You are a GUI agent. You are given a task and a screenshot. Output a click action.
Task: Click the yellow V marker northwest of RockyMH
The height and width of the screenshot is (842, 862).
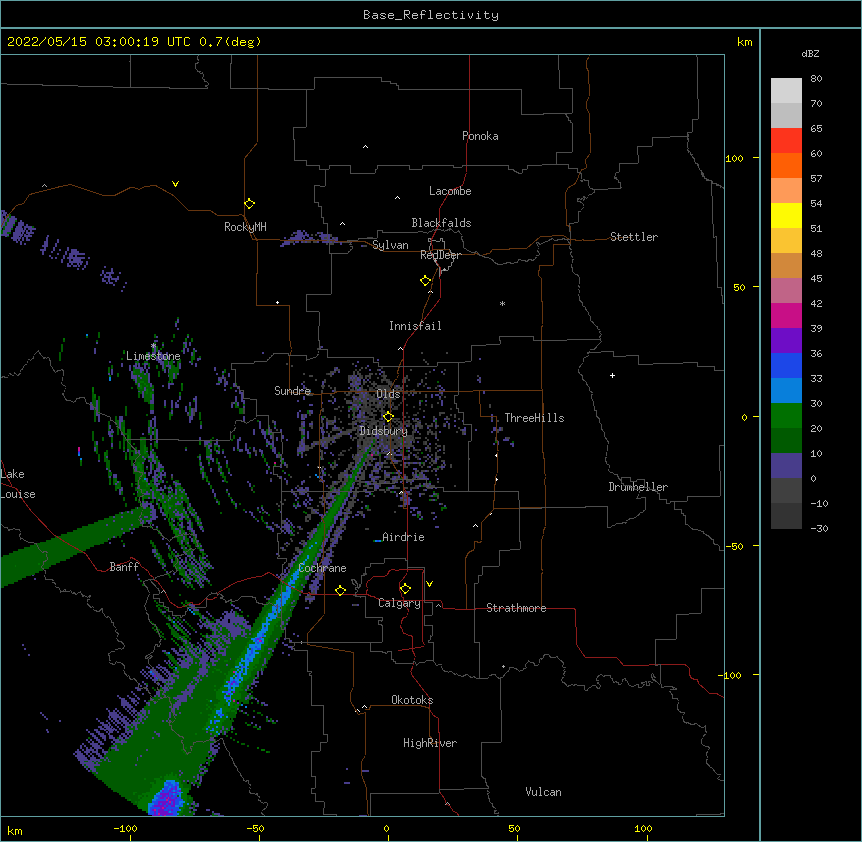click(175, 184)
